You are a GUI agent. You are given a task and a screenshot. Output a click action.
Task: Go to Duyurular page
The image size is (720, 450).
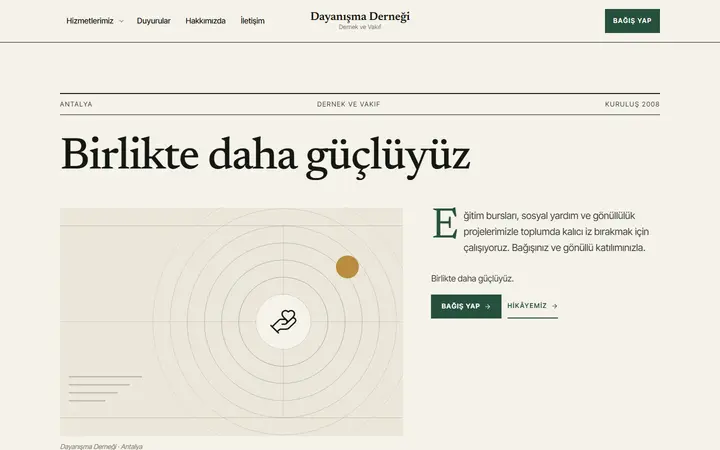pos(153,21)
